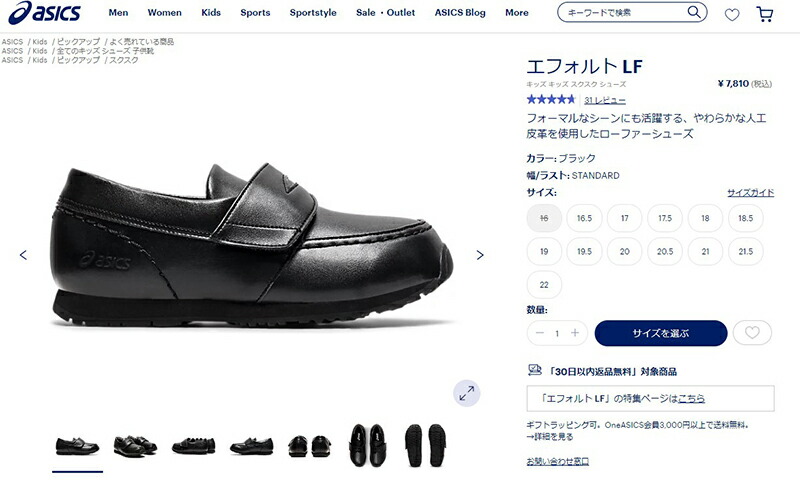Add product to favorites heart button

point(752,333)
